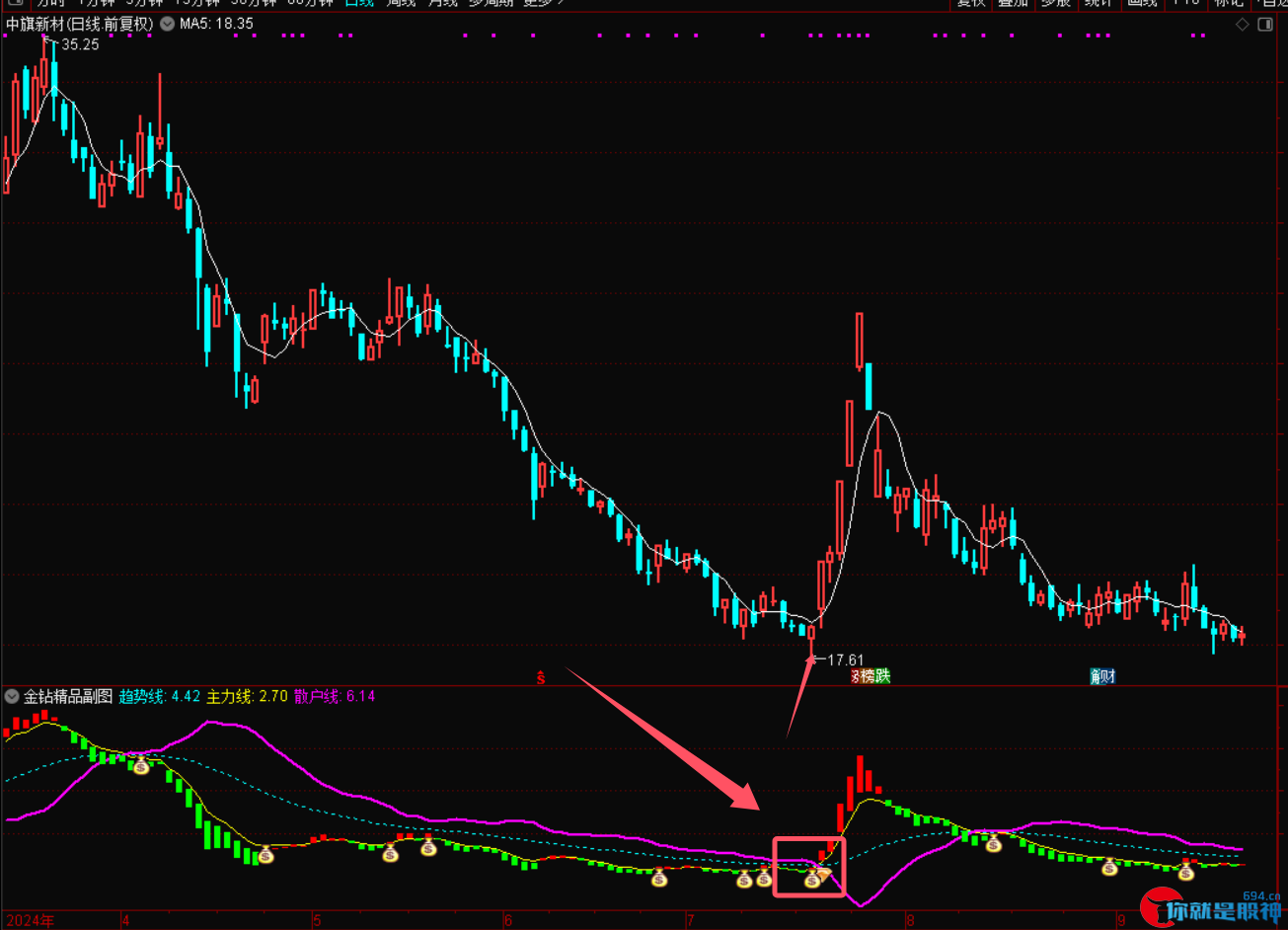1288x930 pixels.
Task: Select the 散户线: 6.14 legend value
Action: [x=334, y=696]
